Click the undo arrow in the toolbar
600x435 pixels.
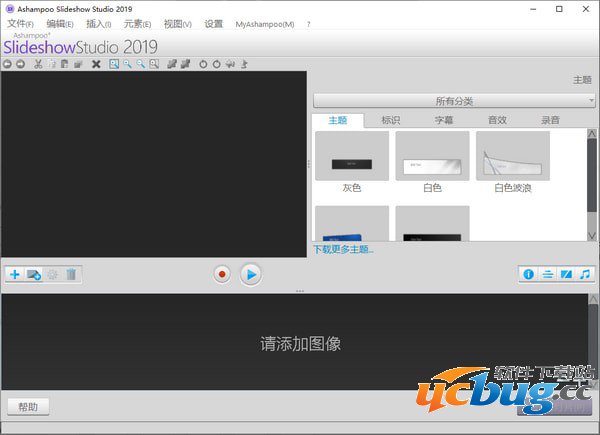click(x=7, y=64)
